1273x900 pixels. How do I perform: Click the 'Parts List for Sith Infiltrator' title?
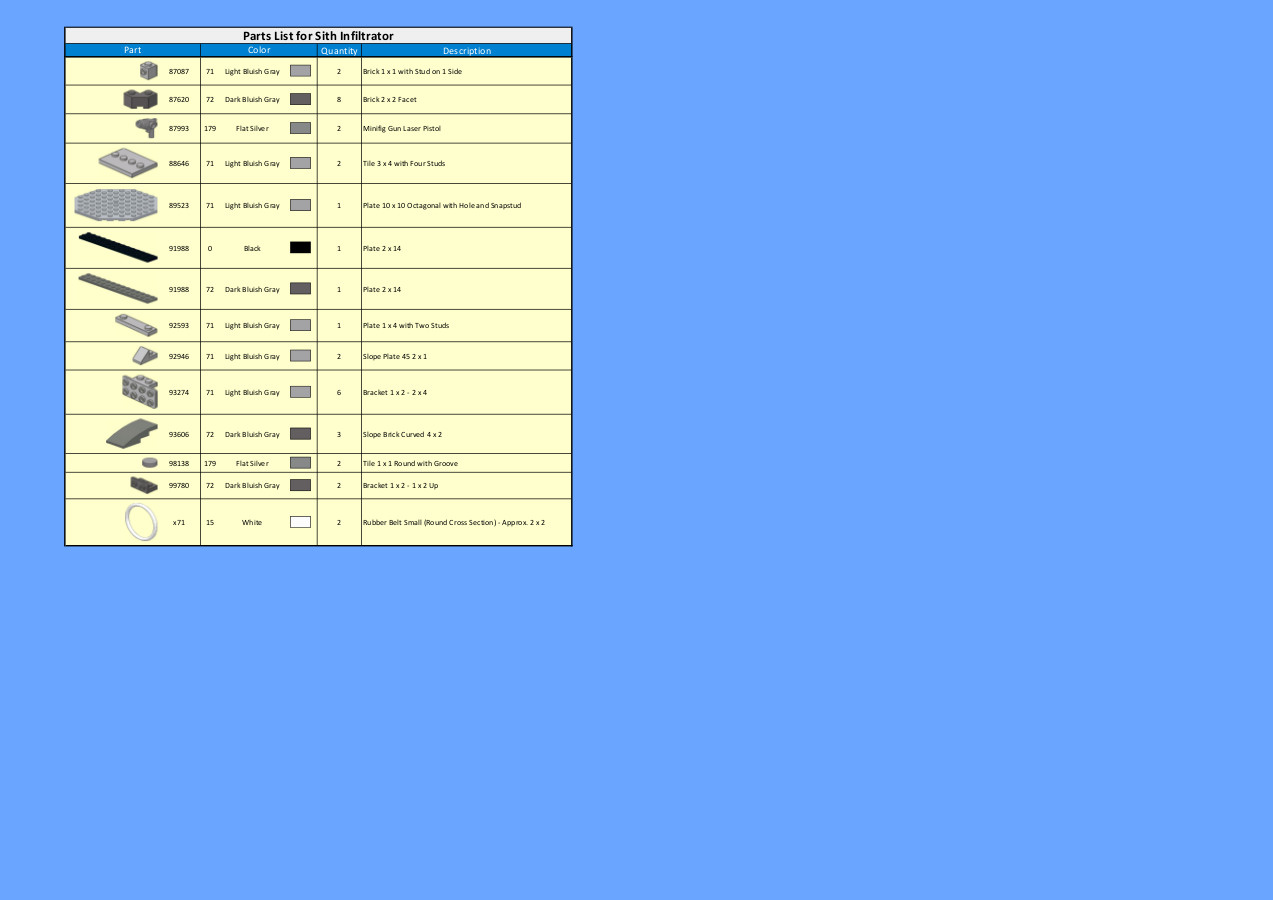(318, 36)
